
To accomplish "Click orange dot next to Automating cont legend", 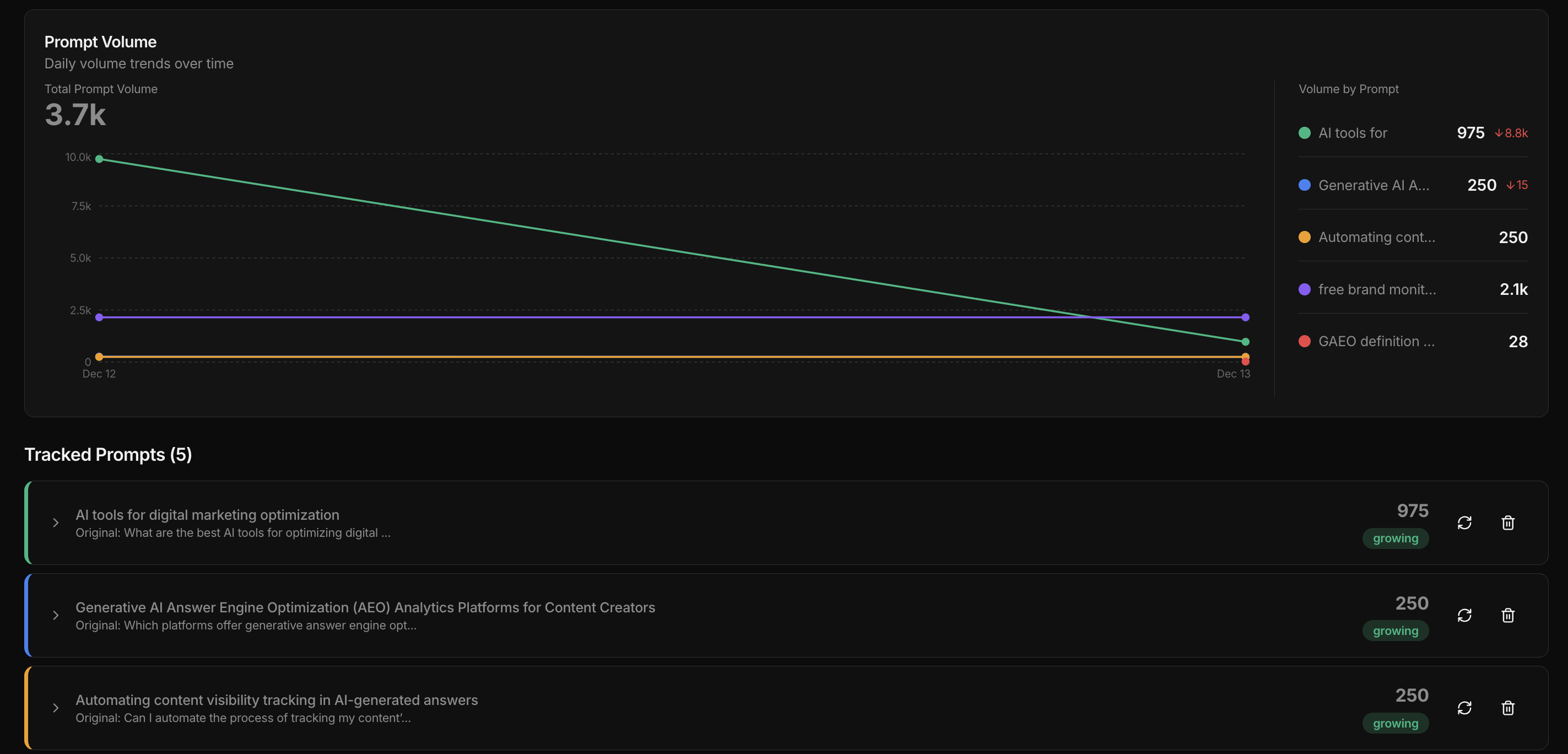I will click(x=1305, y=237).
